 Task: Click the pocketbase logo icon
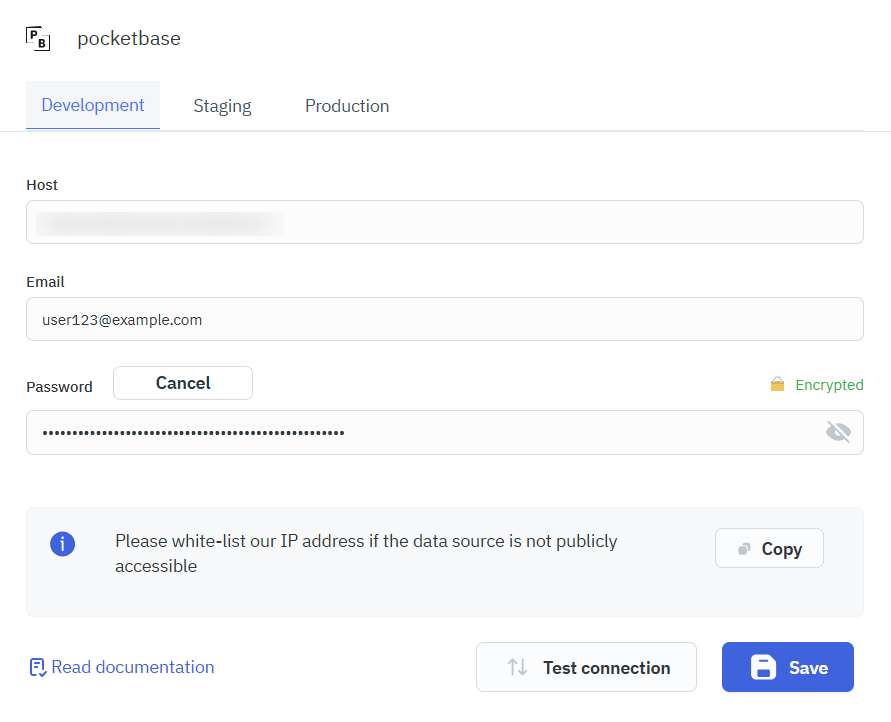(37, 37)
